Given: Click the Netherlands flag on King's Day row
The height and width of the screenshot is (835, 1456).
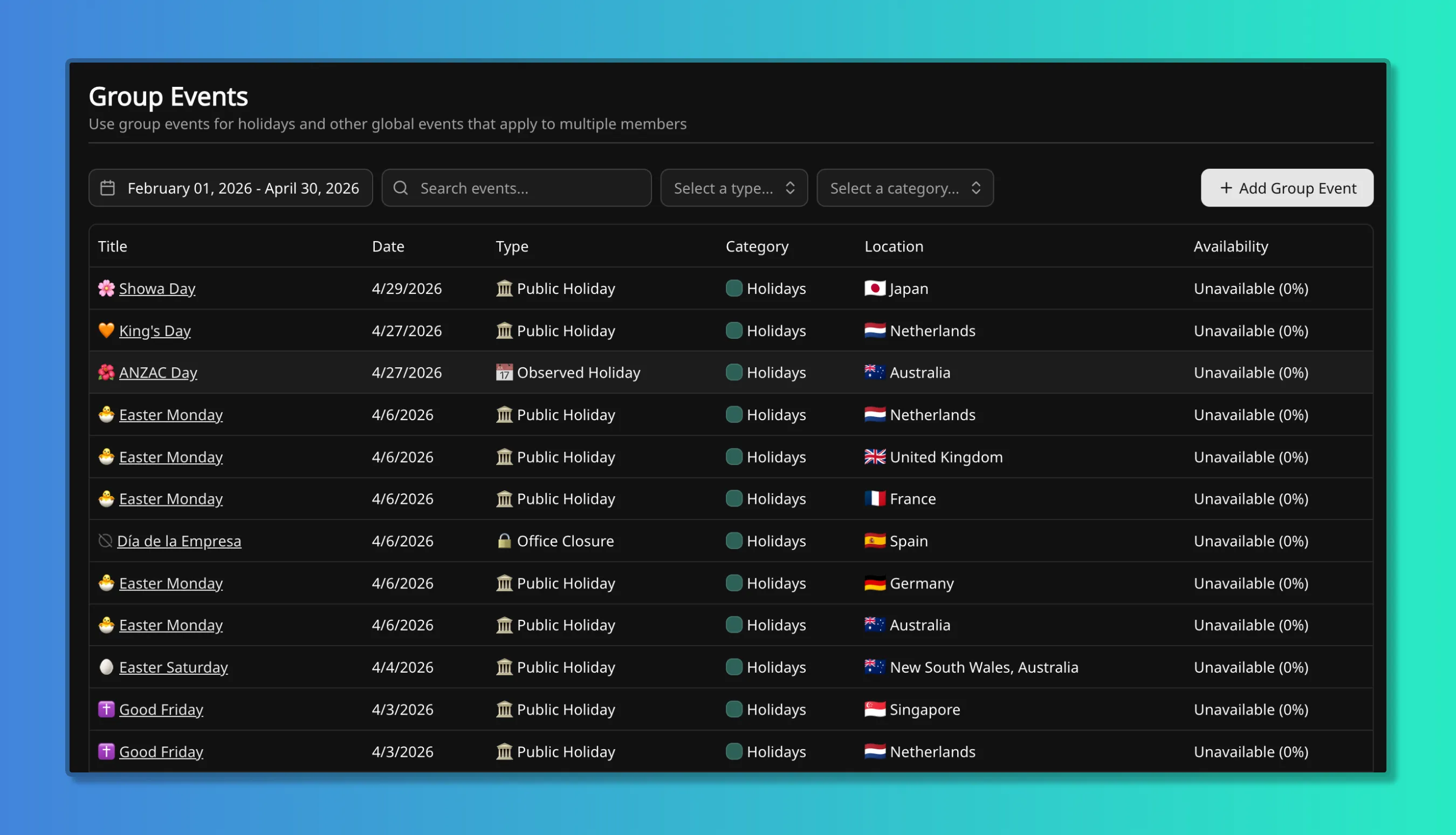Looking at the screenshot, I should 875,331.
